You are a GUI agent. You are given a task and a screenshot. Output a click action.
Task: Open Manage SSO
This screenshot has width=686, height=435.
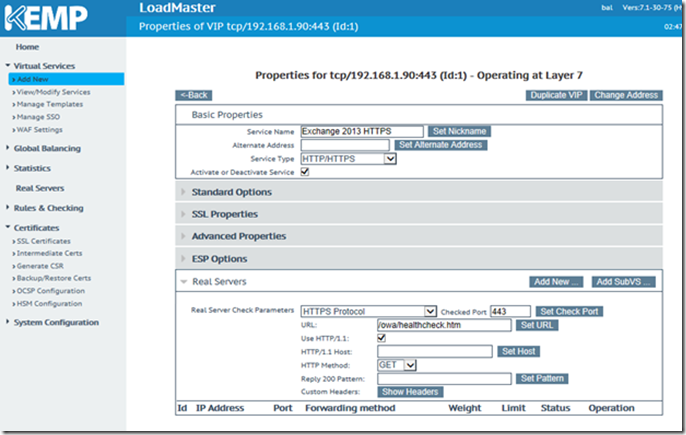coord(38,117)
